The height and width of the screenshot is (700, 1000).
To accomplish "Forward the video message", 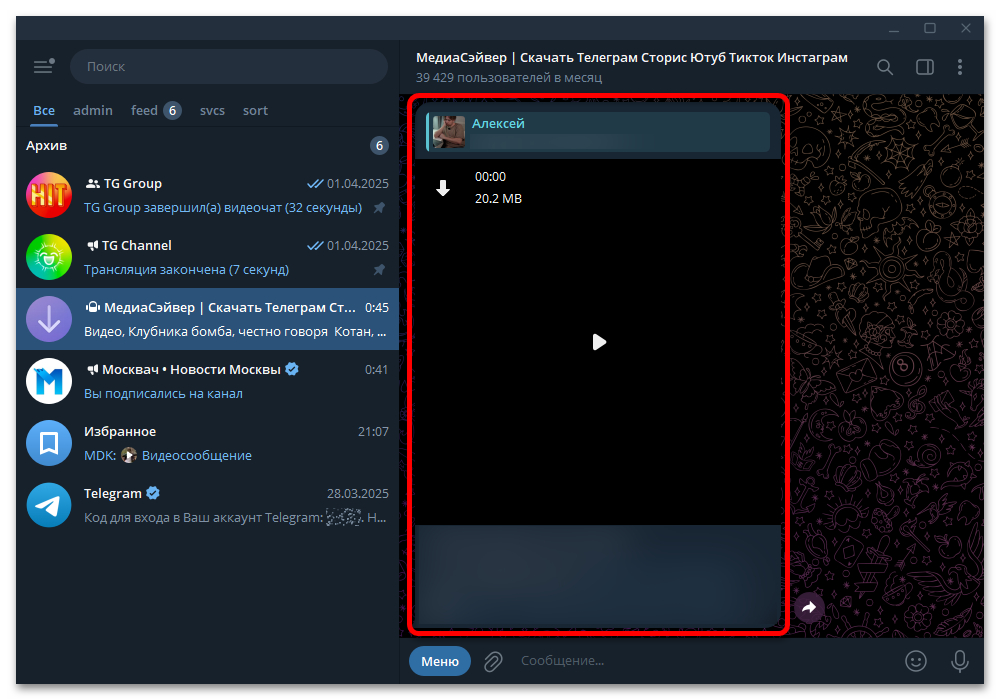I will pos(809,608).
